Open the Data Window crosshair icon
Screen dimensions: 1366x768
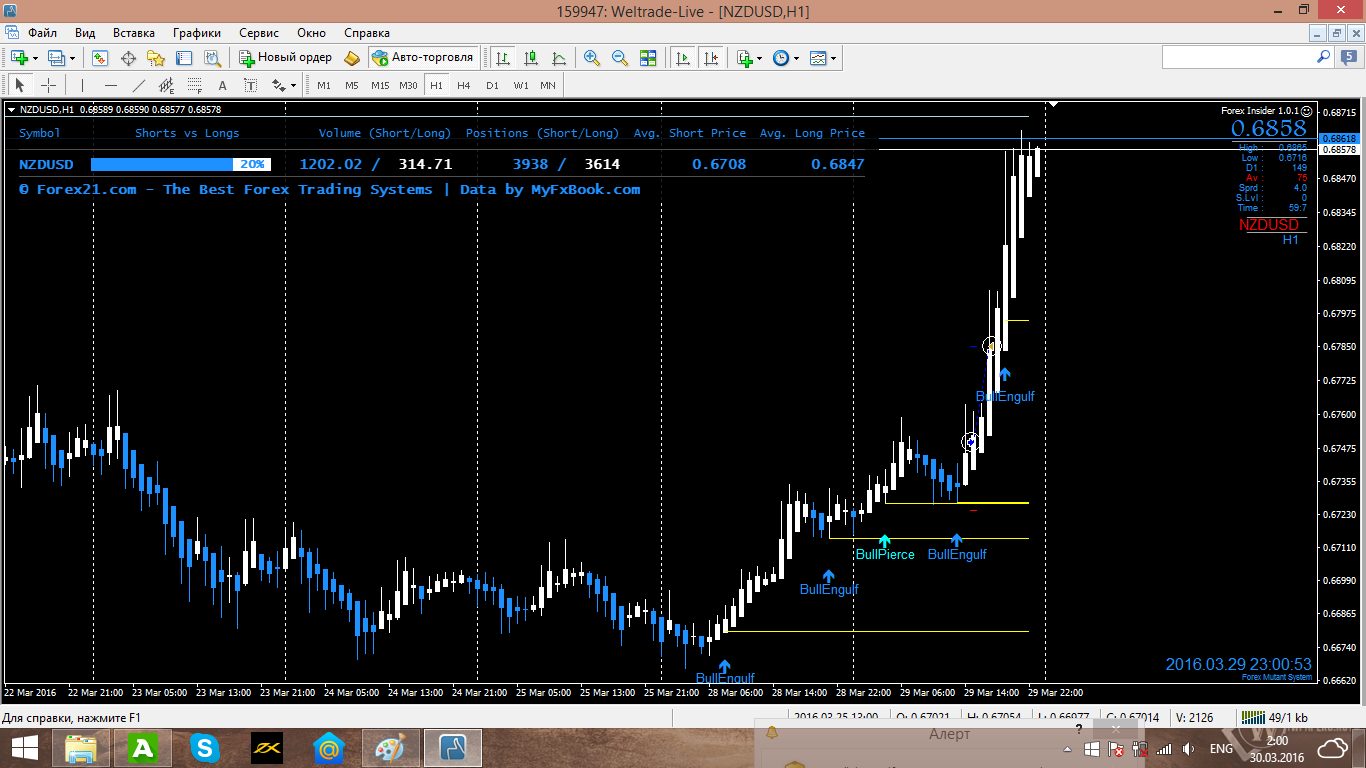pyautogui.click(x=128, y=58)
